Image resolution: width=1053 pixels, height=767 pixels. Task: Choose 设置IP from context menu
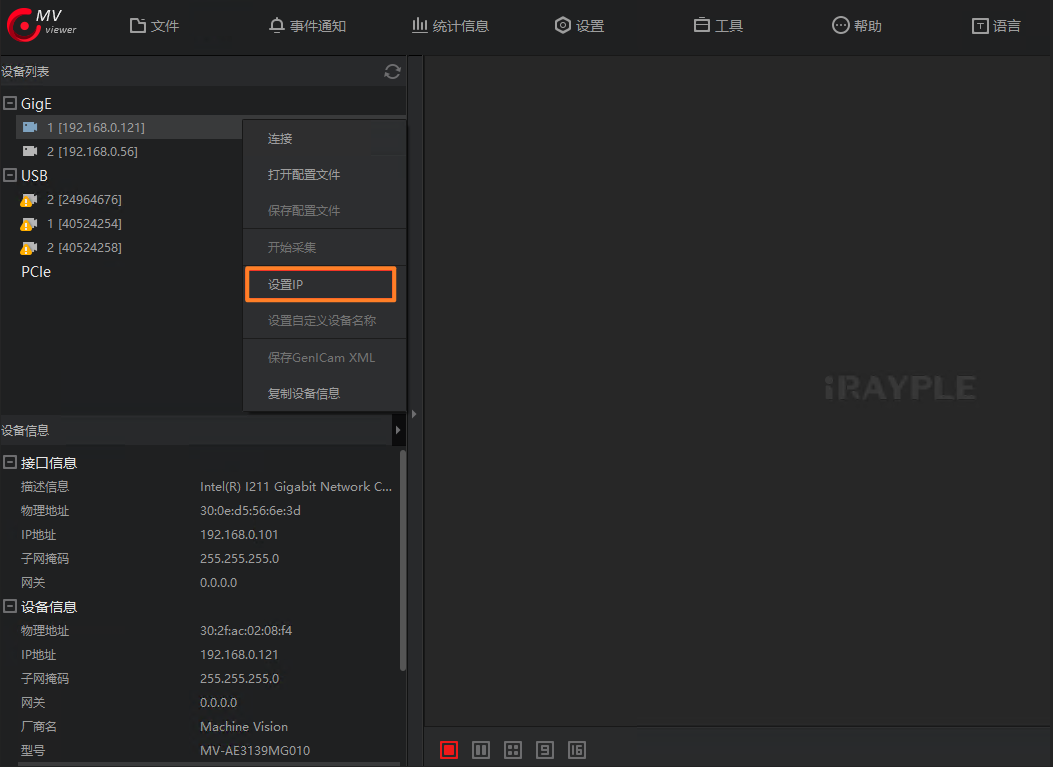[321, 285]
